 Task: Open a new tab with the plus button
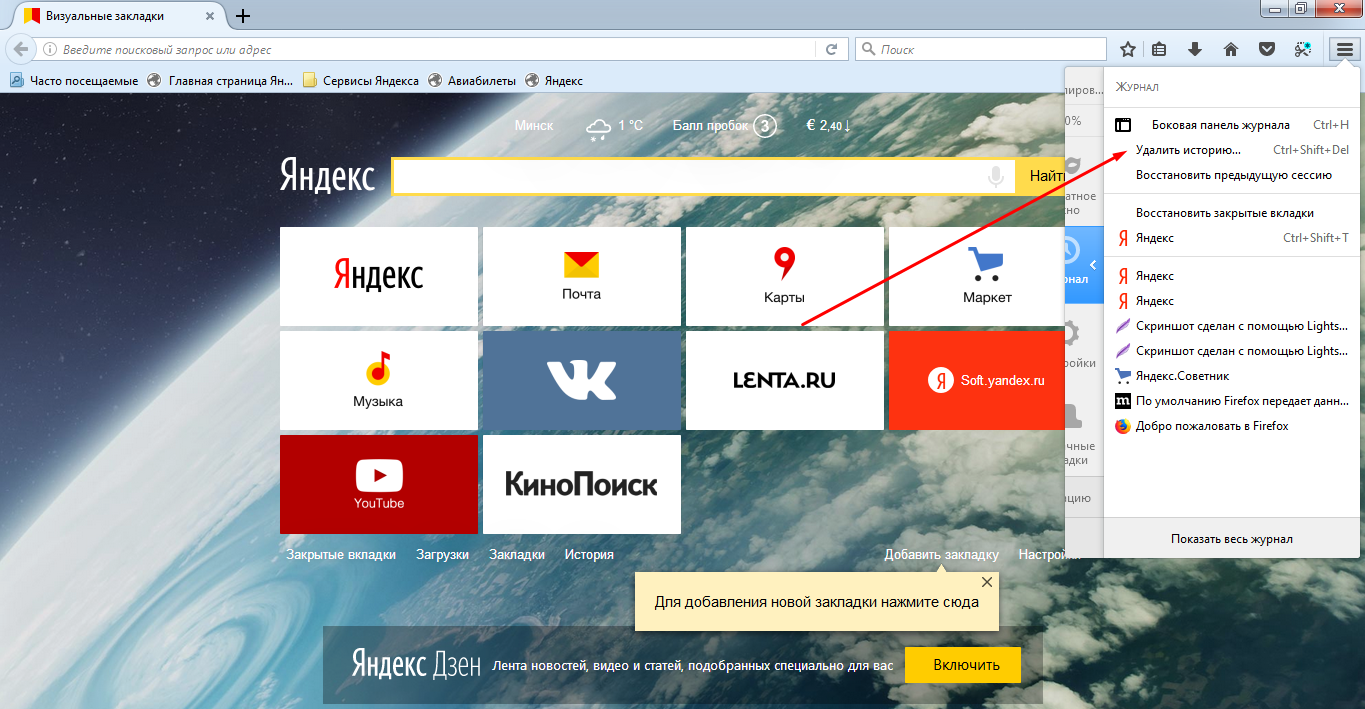[x=243, y=16]
